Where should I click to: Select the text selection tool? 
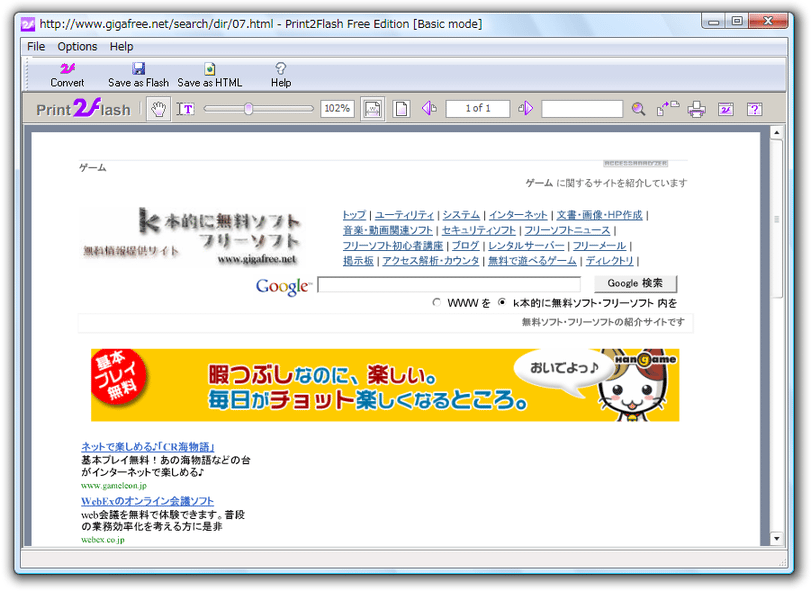(x=185, y=109)
